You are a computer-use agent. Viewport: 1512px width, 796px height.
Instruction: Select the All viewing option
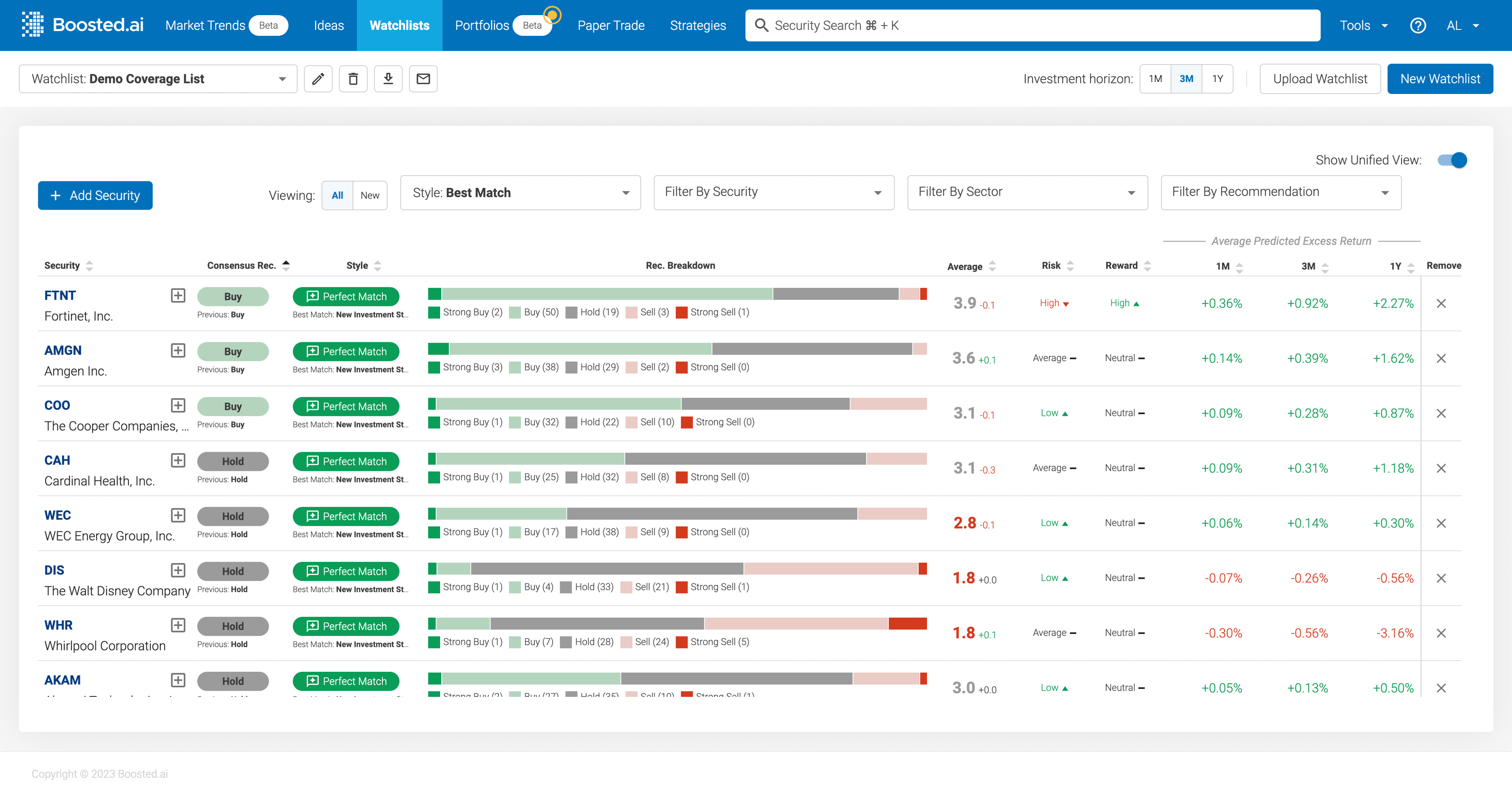click(337, 195)
